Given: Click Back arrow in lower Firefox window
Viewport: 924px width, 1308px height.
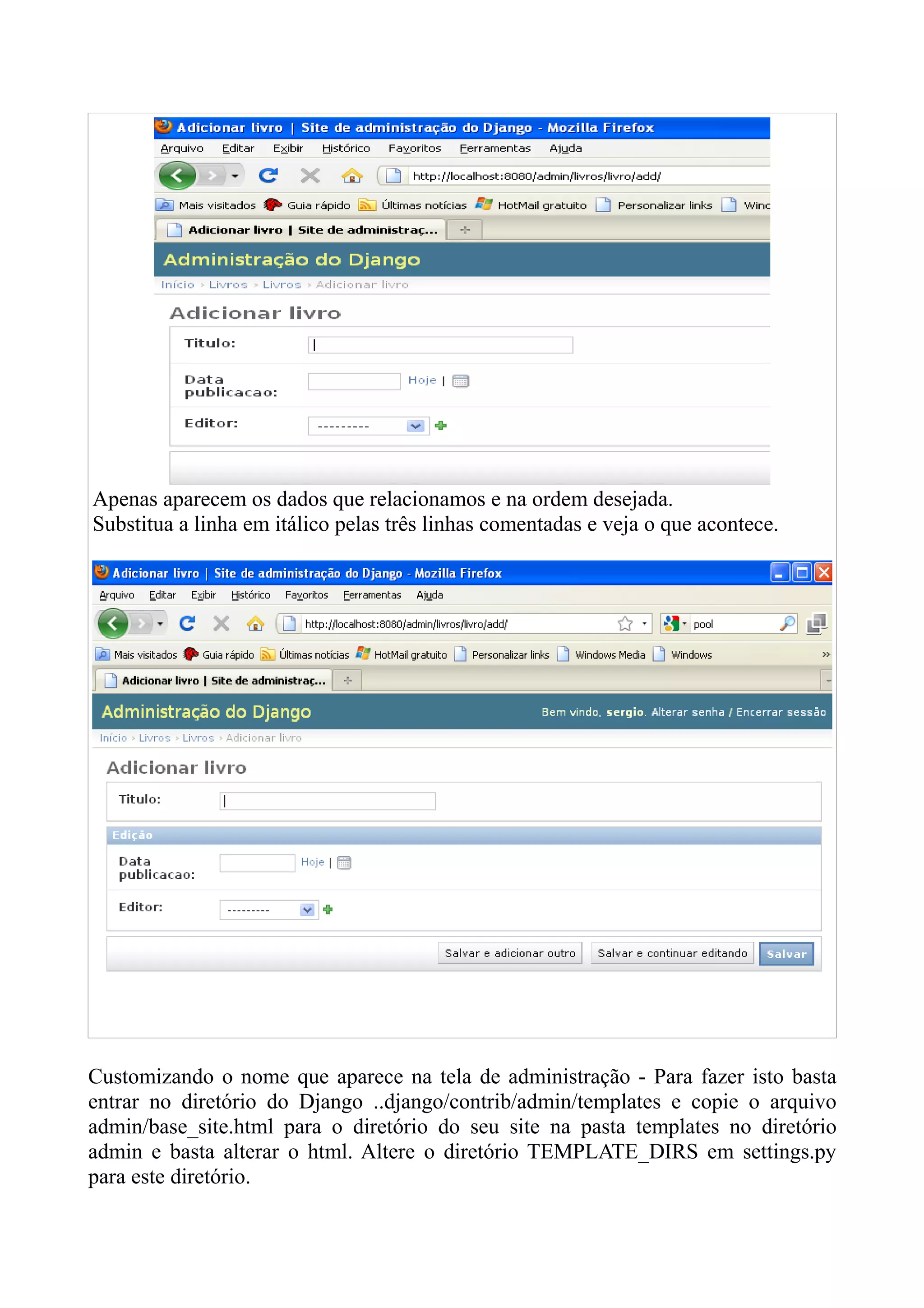Looking at the screenshot, I should [113, 623].
